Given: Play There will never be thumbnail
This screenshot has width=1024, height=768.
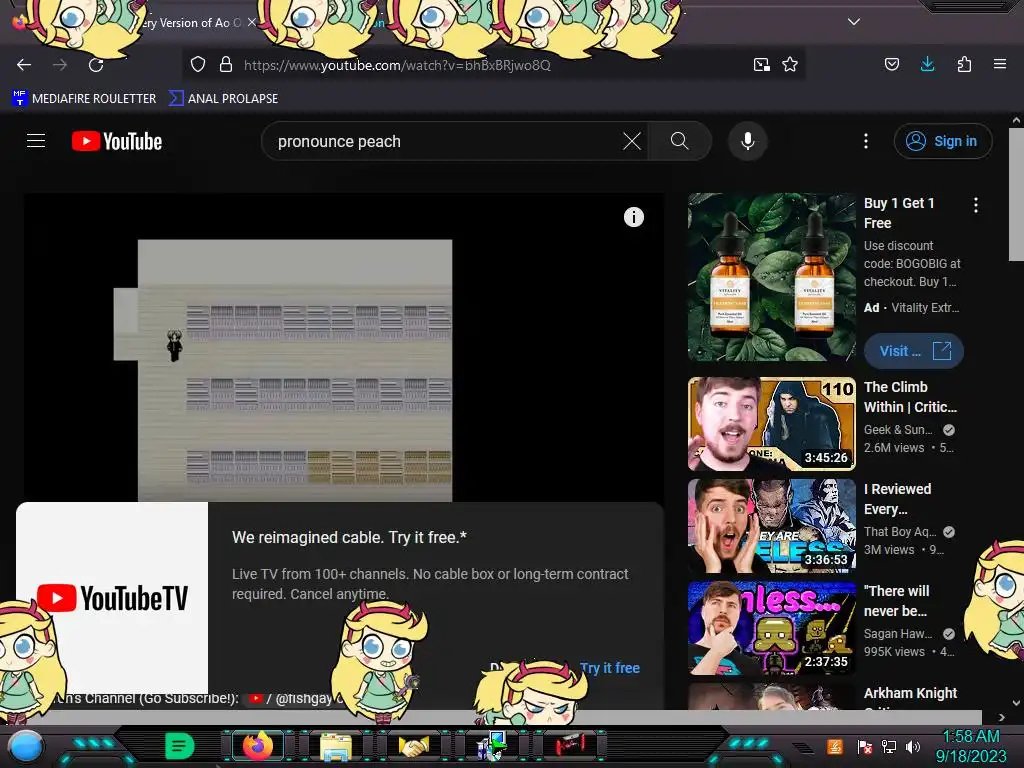Looking at the screenshot, I should pos(771,628).
